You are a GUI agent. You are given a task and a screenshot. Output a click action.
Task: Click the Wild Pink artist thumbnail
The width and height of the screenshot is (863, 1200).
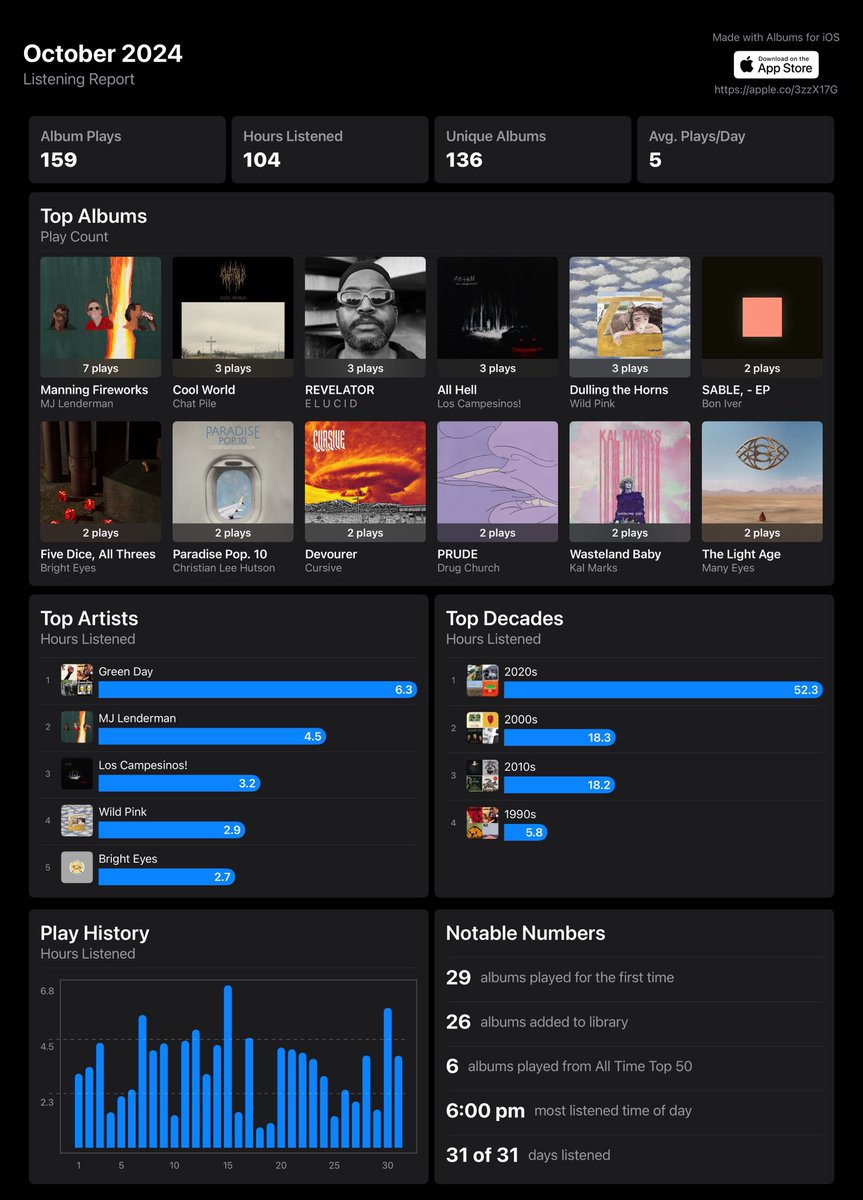click(77, 820)
